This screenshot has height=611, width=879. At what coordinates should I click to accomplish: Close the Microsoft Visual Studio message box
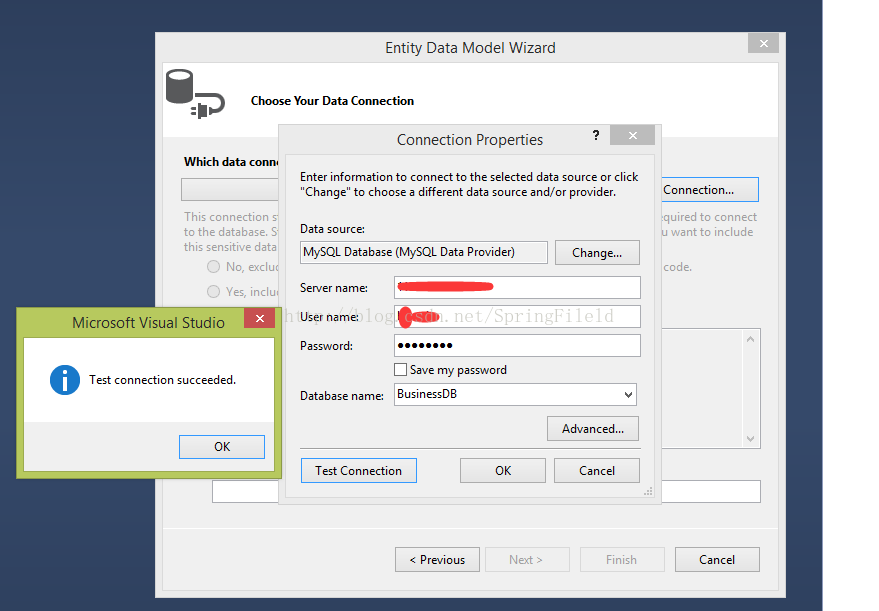point(260,318)
